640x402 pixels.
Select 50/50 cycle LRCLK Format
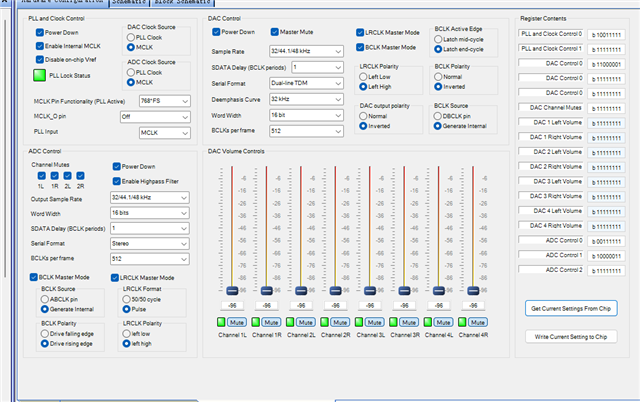tap(126, 299)
